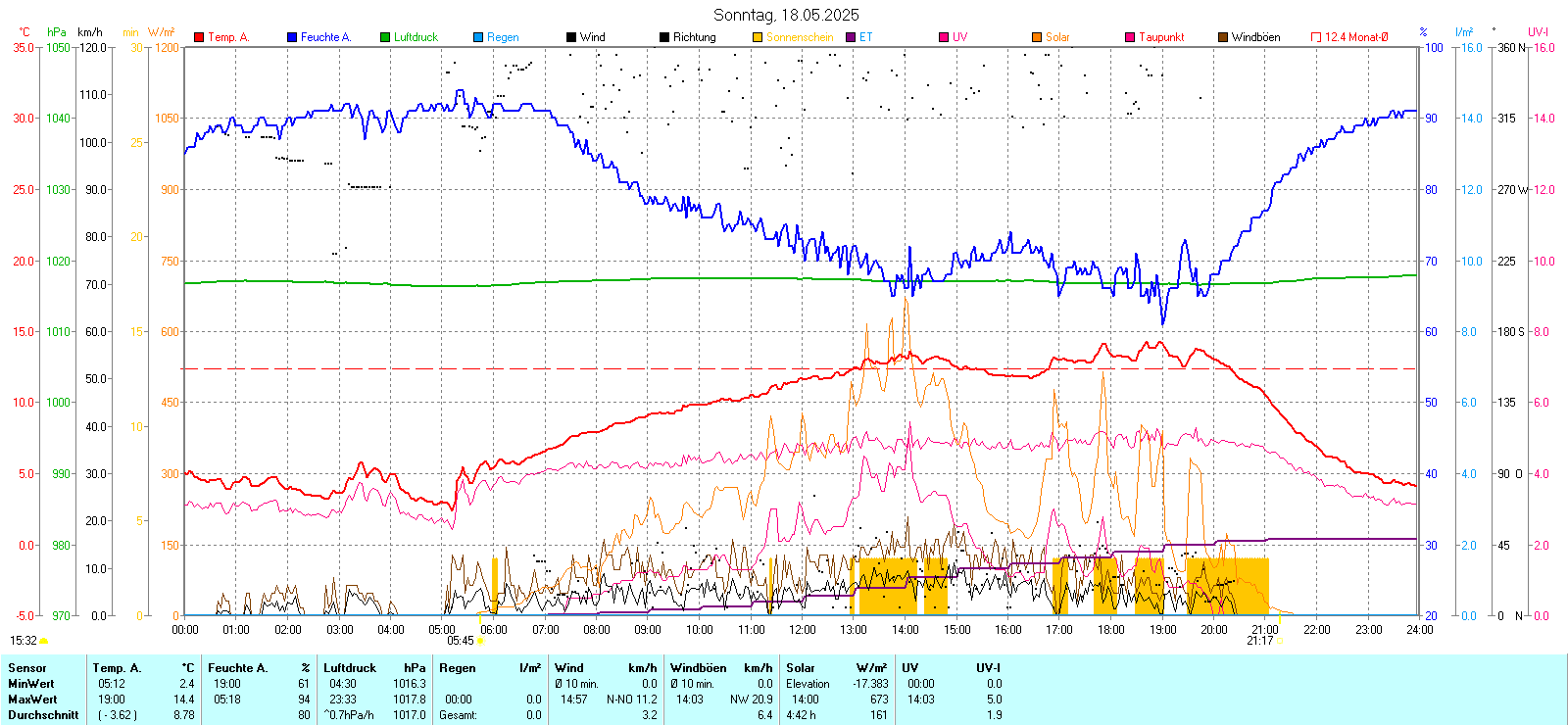Click the brown Windböen legend square
The height and width of the screenshot is (725, 1568).
click(1223, 37)
